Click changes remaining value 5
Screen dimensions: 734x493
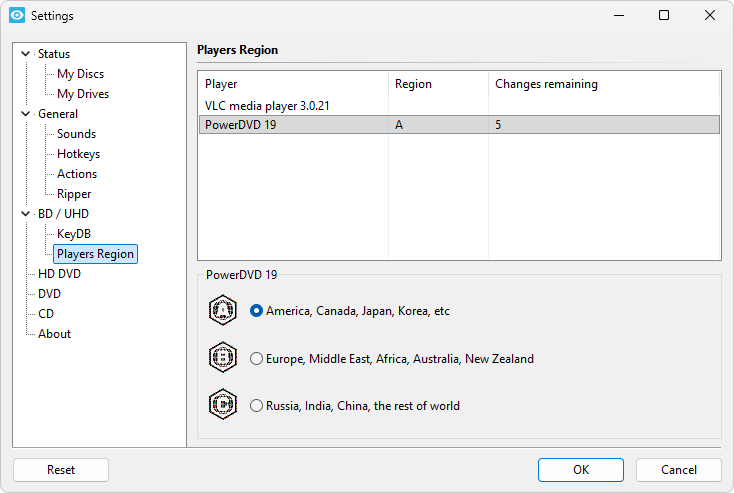(498, 125)
